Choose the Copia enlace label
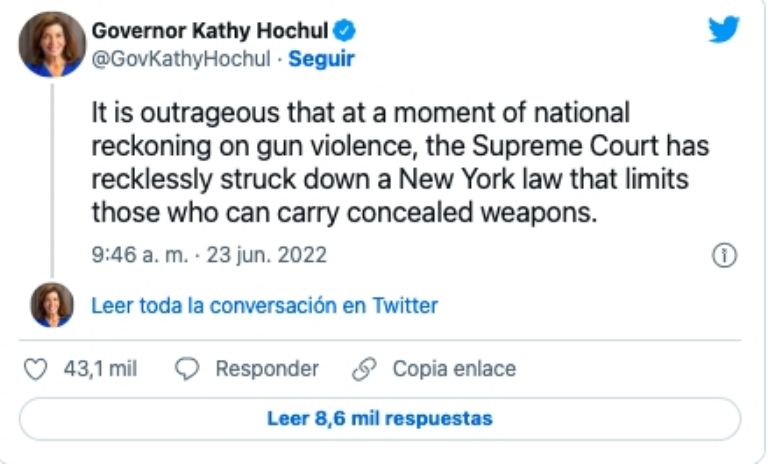 454,369
